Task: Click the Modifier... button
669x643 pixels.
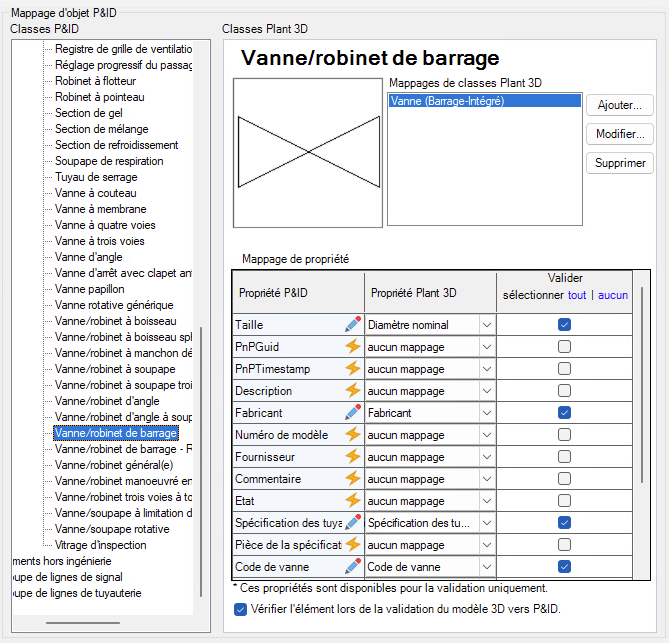Action: click(x=620, y=134)
